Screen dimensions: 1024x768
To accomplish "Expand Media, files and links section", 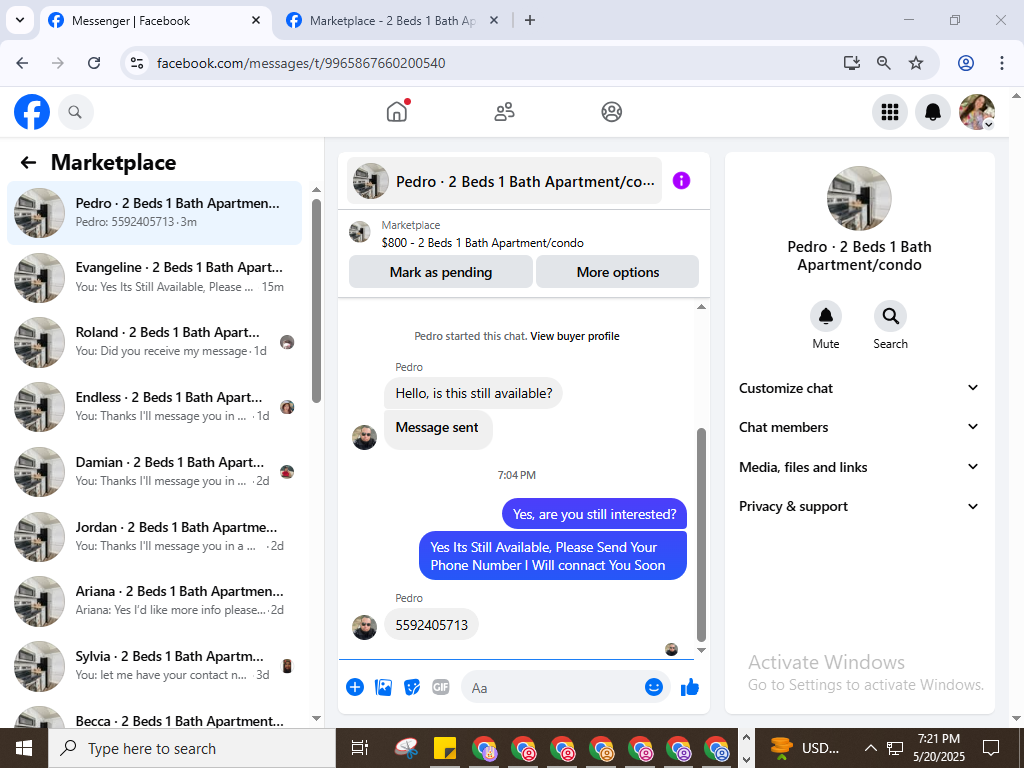I will tap(859, 467).
